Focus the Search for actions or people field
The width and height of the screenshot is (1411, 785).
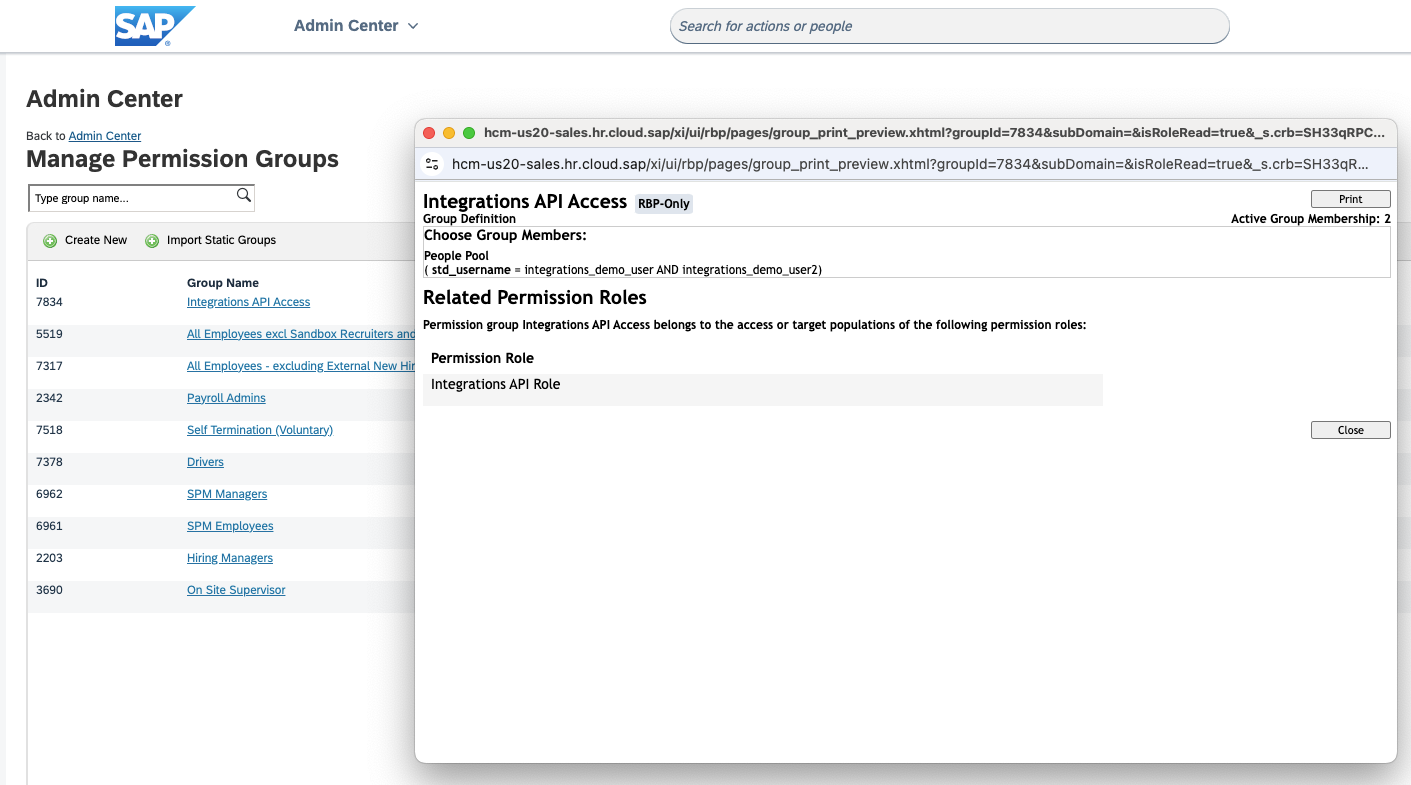pos(949,26)
